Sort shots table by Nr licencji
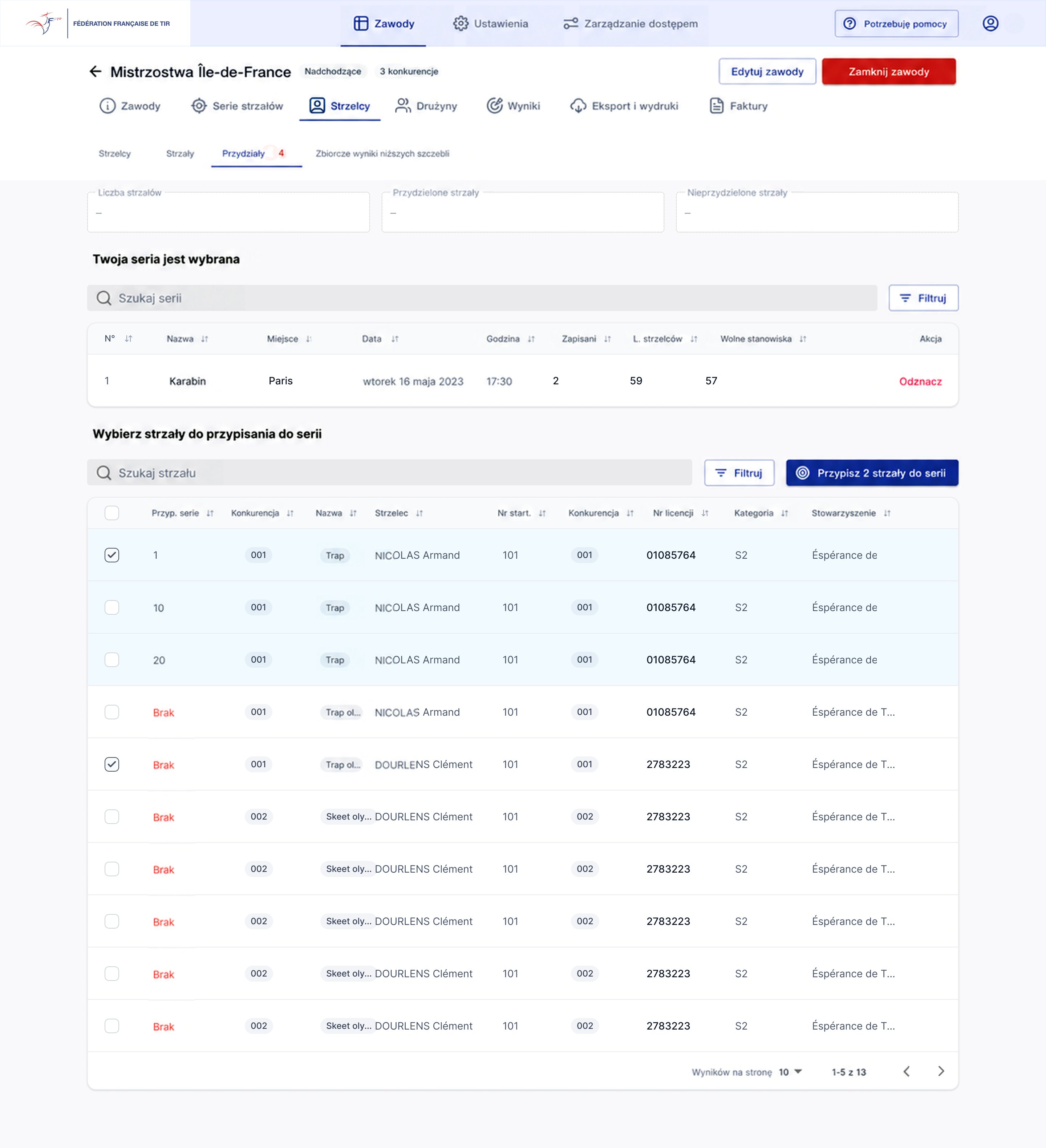1046x1148 pixels. point(705,513)
